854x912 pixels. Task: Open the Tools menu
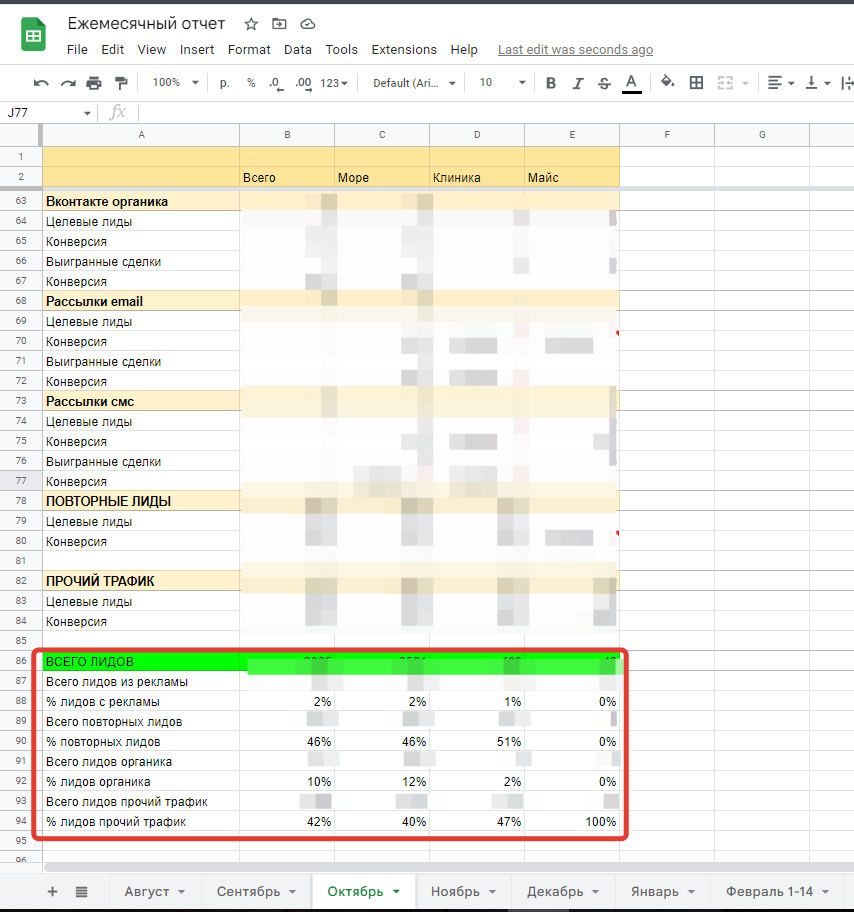pos(341,50)
